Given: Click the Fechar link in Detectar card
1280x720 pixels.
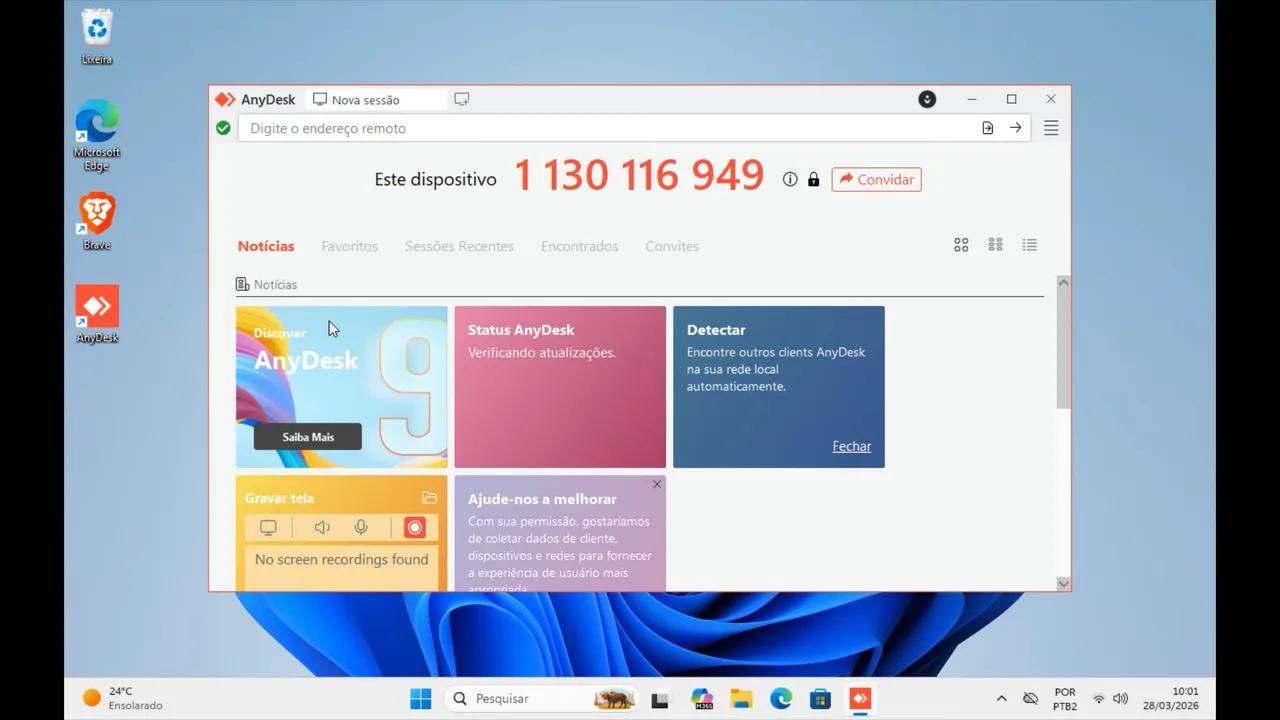Looking at the screenshot, I should coord(852,446).
